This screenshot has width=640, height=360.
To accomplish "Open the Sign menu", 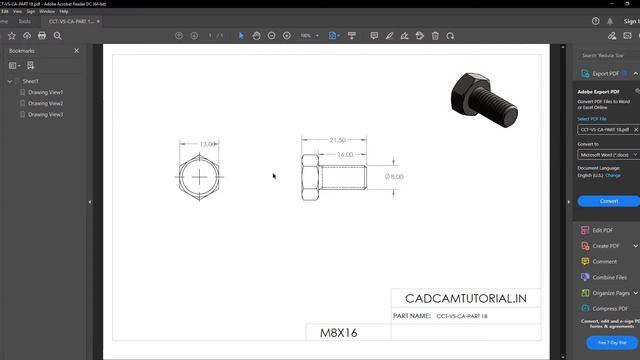I will point(31,11).
